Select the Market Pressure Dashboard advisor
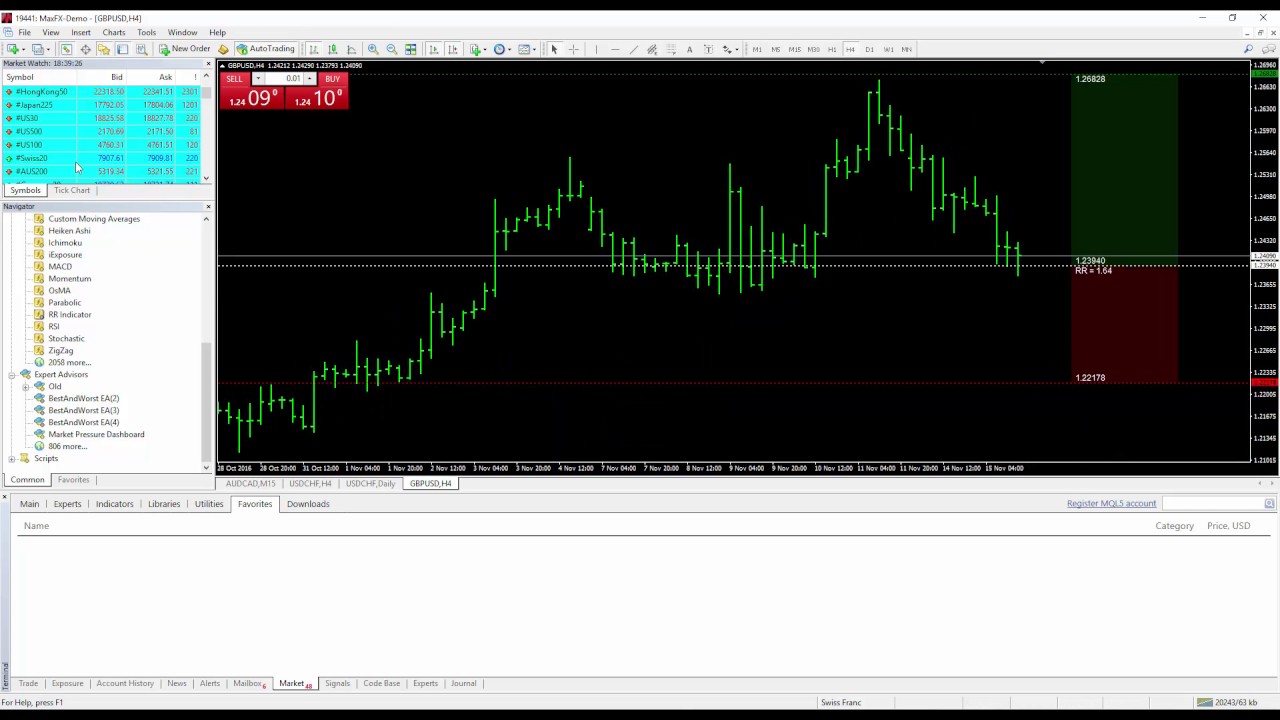The width and height of the screenshot is (1280, 720). [96, 434]
